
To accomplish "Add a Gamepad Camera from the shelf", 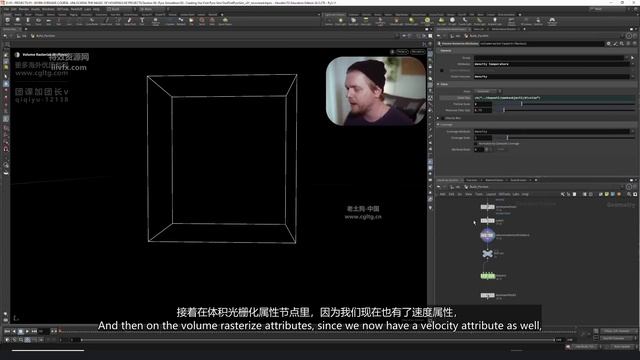I will 552,21.
